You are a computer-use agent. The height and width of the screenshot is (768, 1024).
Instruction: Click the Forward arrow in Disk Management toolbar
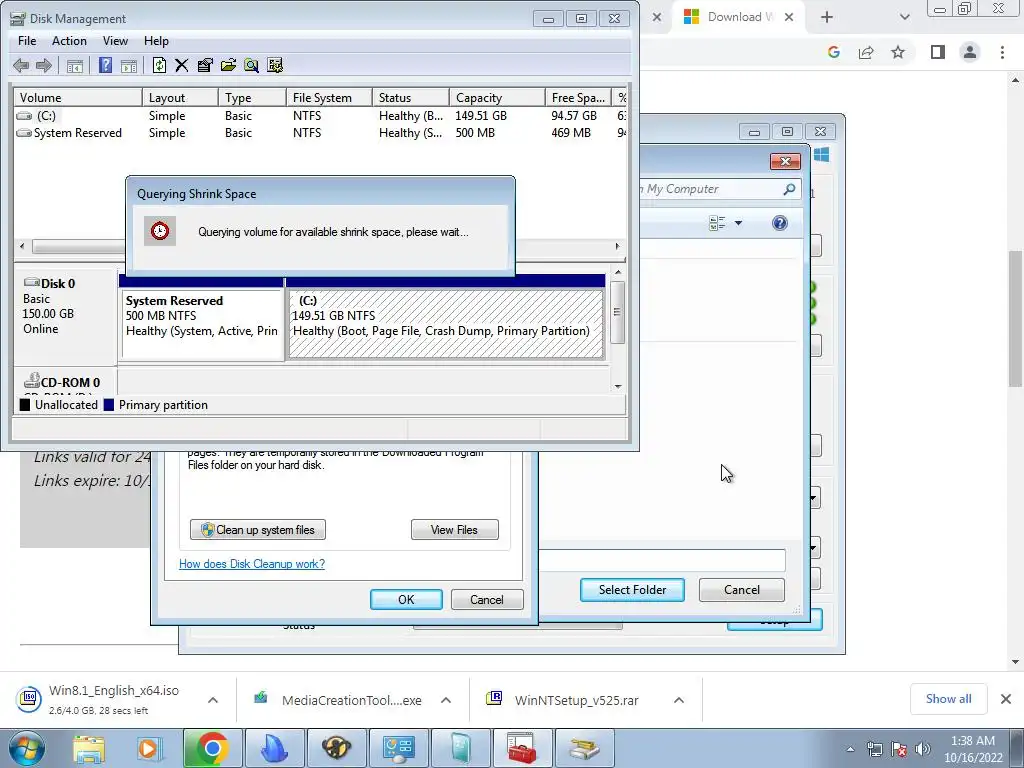(x=44, y=65)
